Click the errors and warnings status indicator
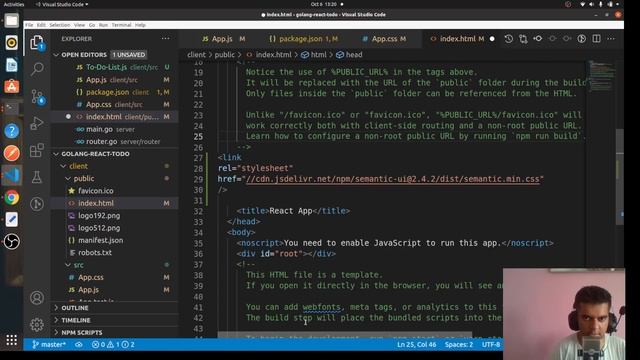This screenshot has width=640, height=360. pyautogui.click(x=113, y=344)
